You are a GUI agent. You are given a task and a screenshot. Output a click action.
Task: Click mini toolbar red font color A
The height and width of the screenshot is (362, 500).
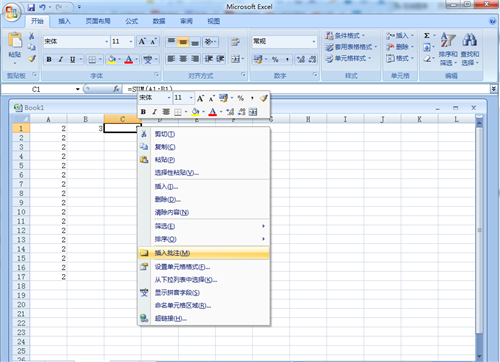212,112
